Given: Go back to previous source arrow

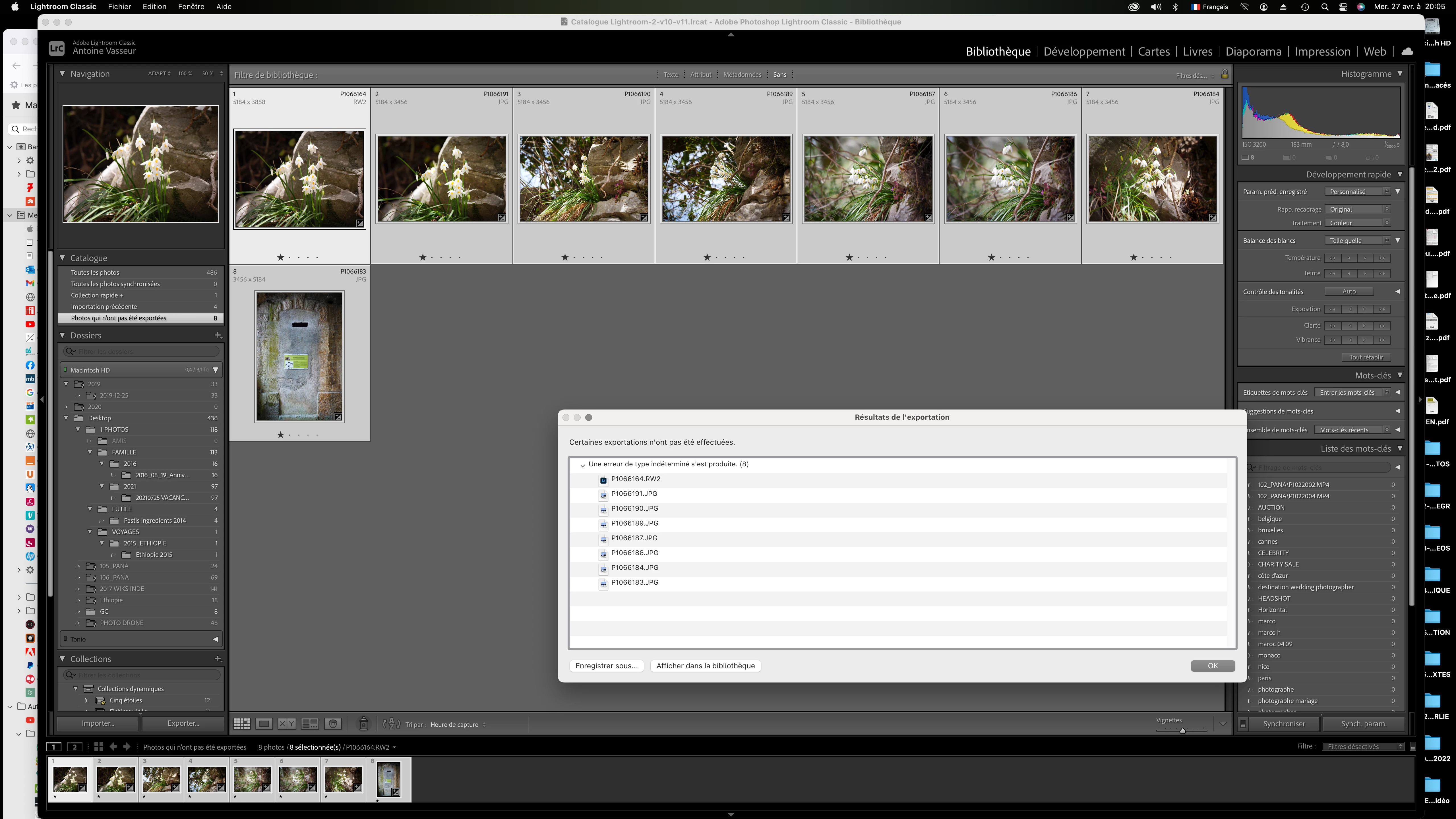Looking at the screenshot, I should point(113,747).
